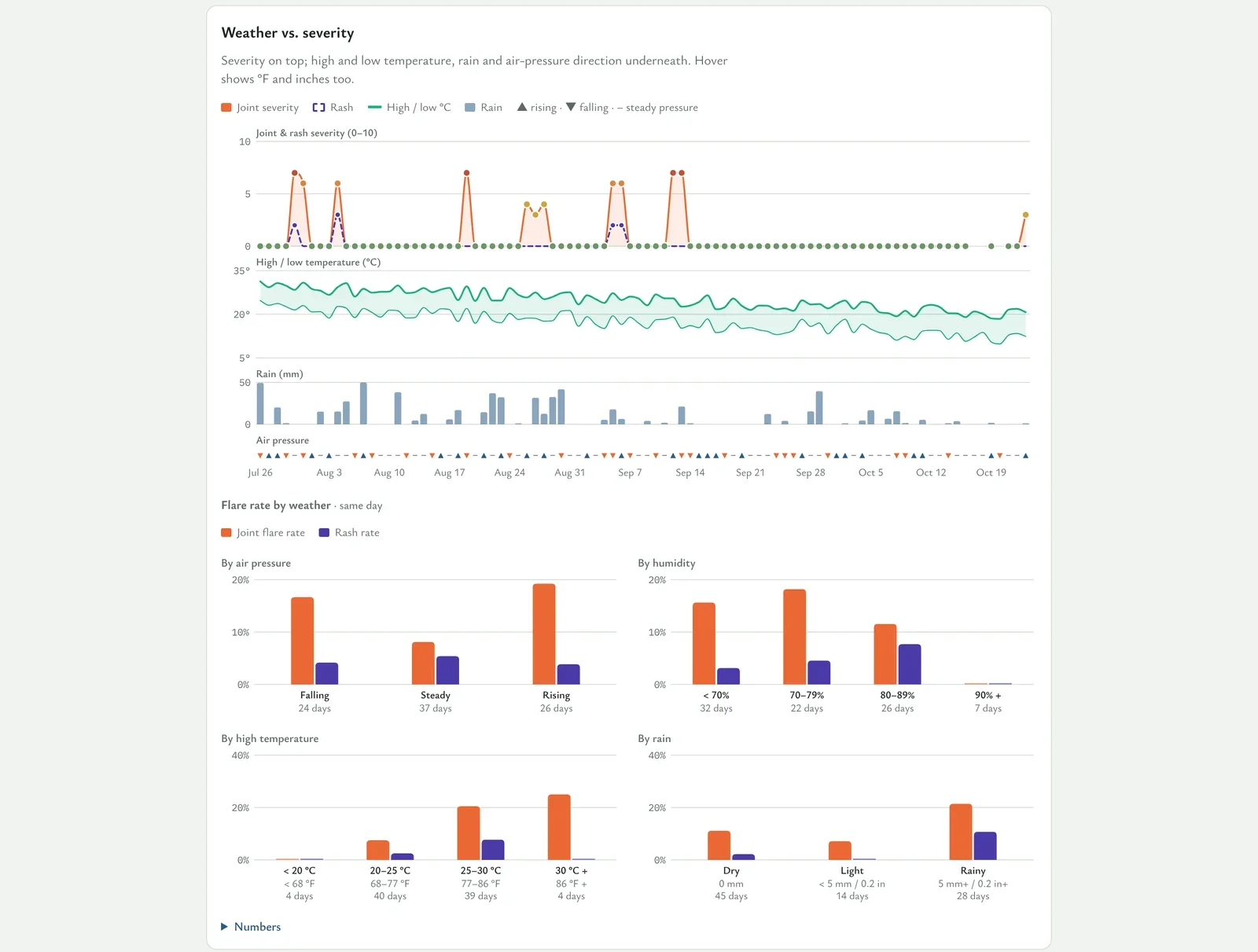This screenshot has width=1258, height=952.
Task: Expand the Numbers disclosure triangle
Action: (225, 927)
